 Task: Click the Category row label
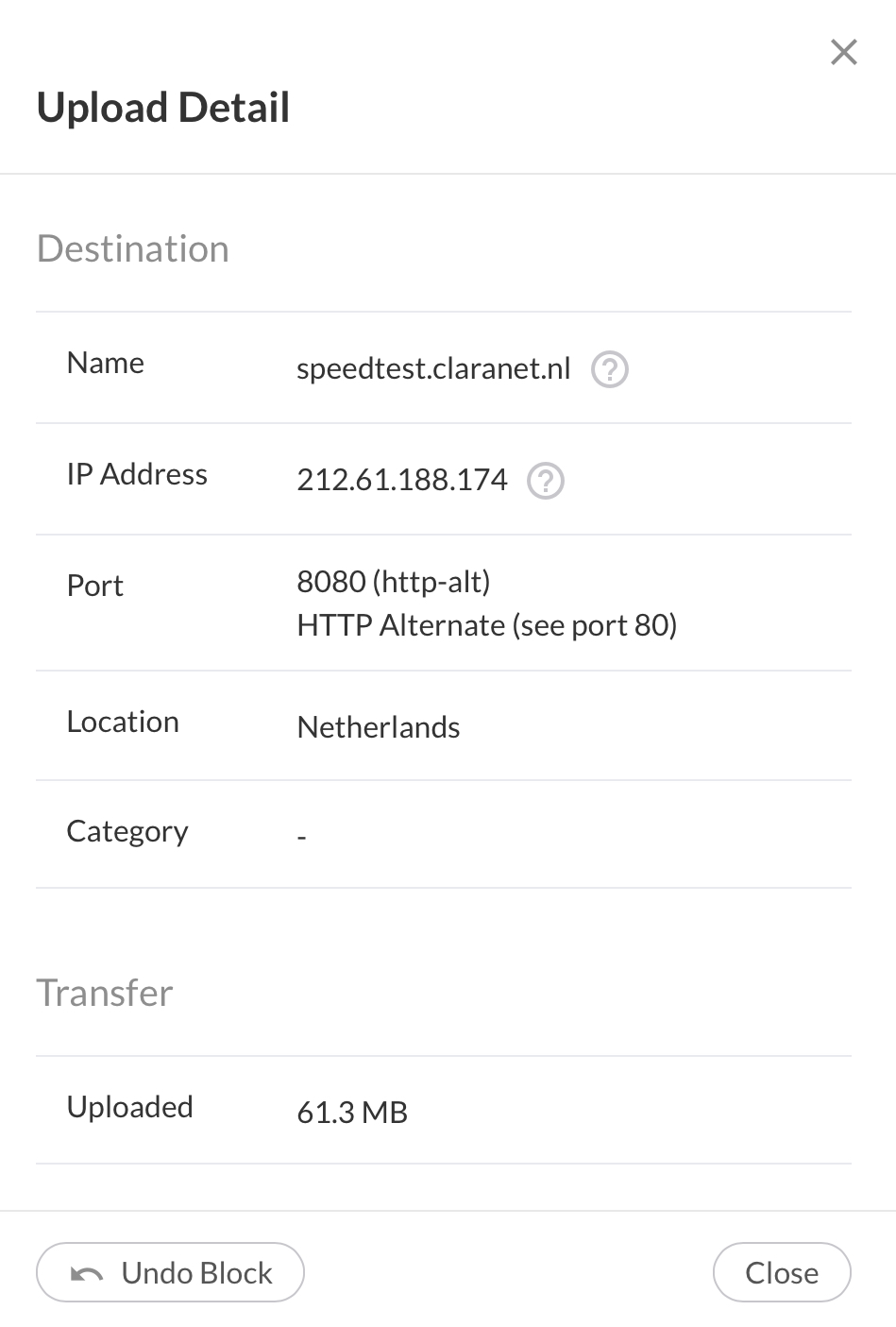click(x=127, y=831)
